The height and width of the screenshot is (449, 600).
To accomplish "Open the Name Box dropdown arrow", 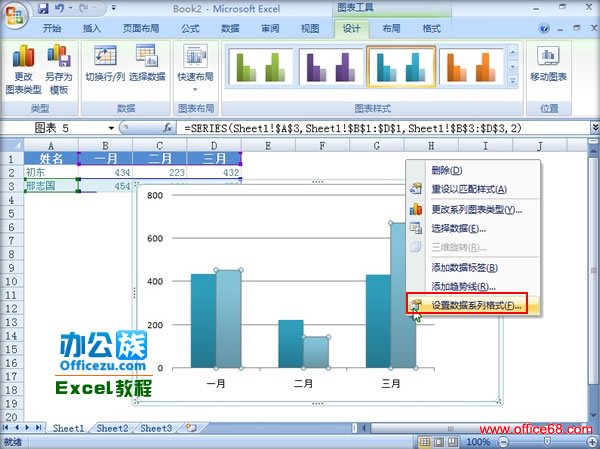I will coord(111,128).
